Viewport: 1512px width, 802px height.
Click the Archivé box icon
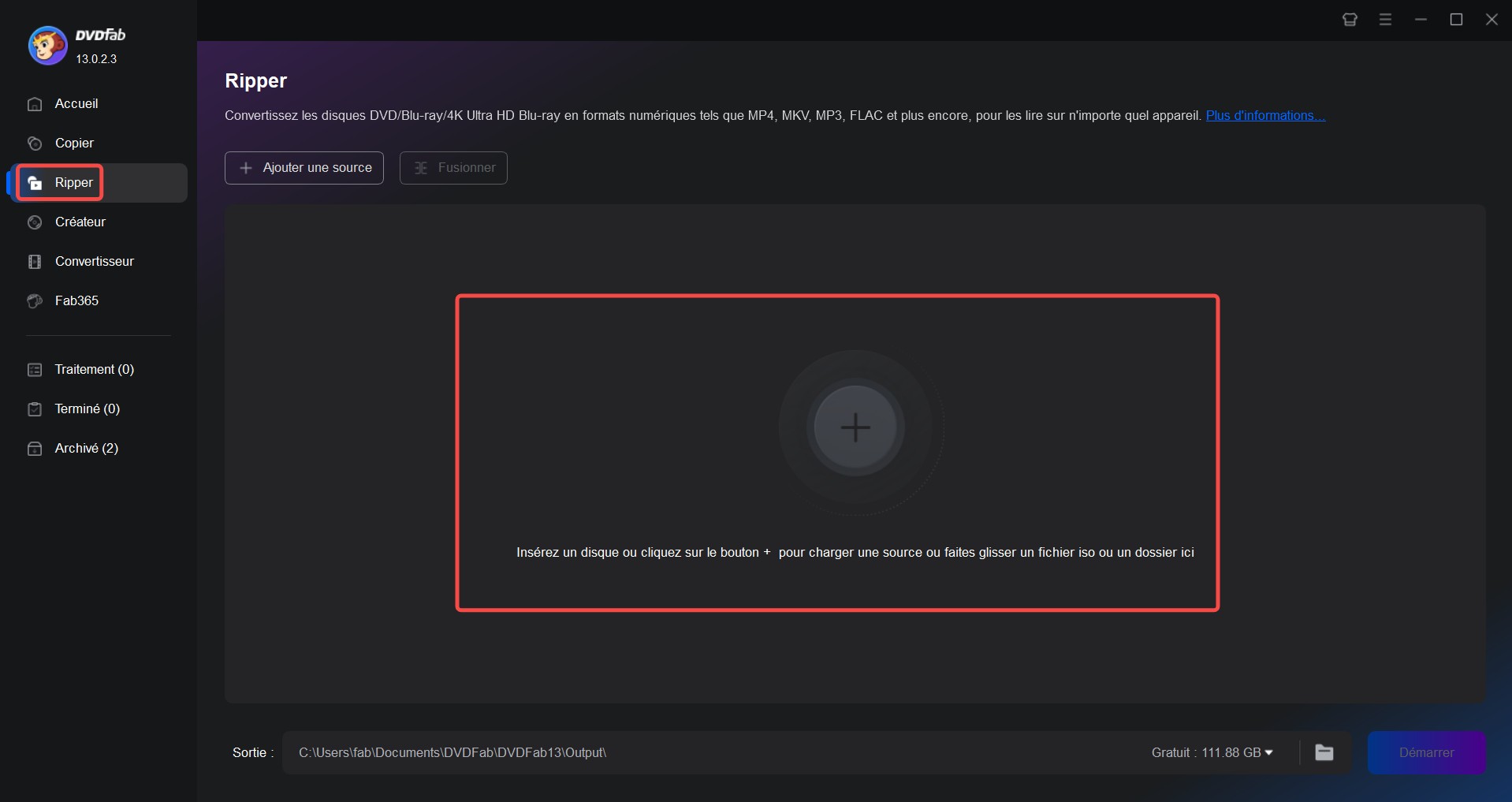click(x=35, y=449)
